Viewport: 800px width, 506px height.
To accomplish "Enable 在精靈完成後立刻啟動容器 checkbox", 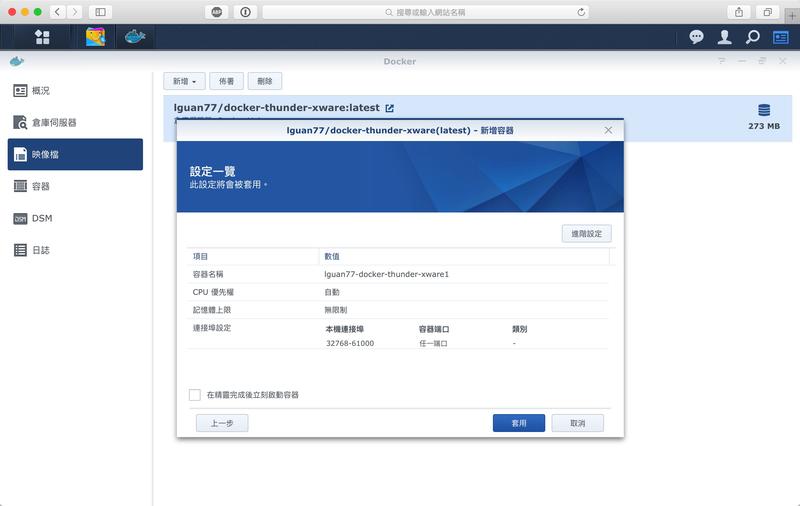I will [195, 395].
